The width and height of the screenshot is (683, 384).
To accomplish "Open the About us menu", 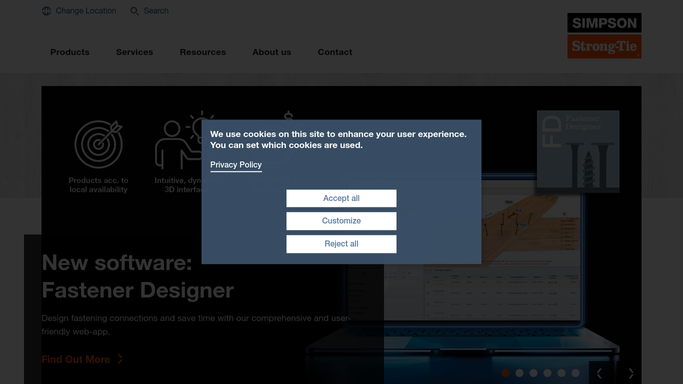I will click(272, 52).
